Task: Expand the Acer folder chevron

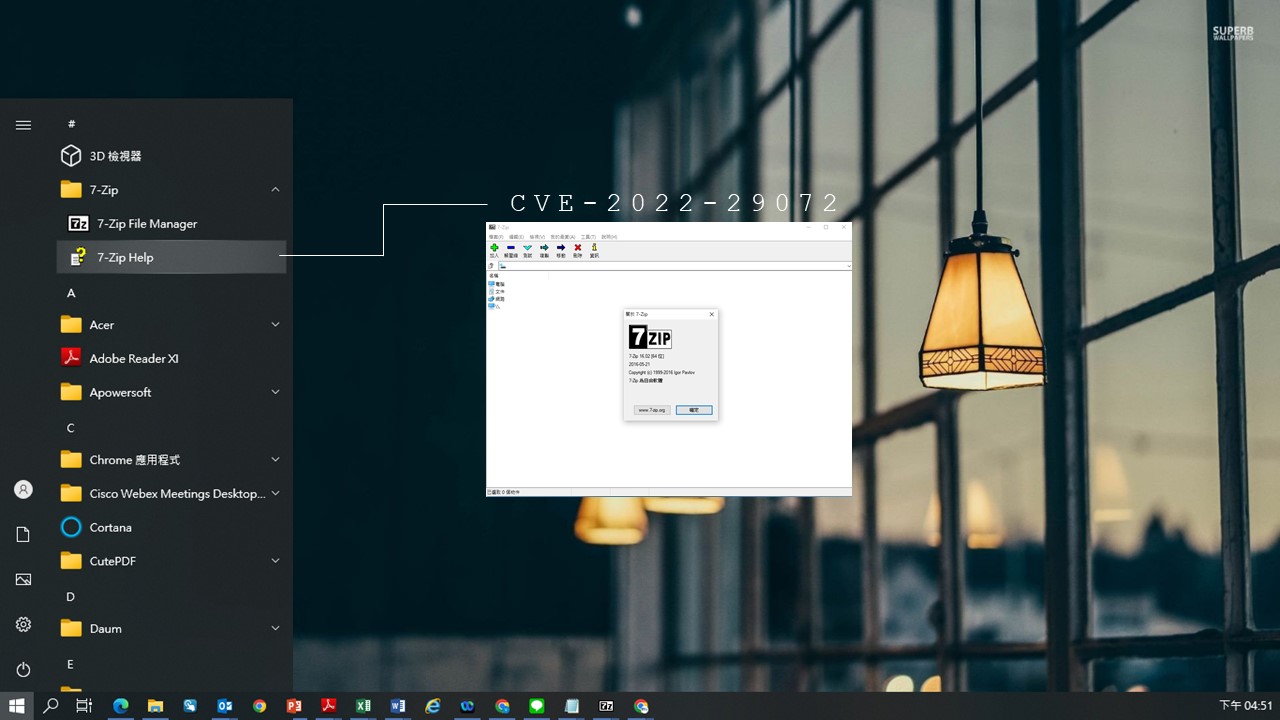Action: click(275, 325)
